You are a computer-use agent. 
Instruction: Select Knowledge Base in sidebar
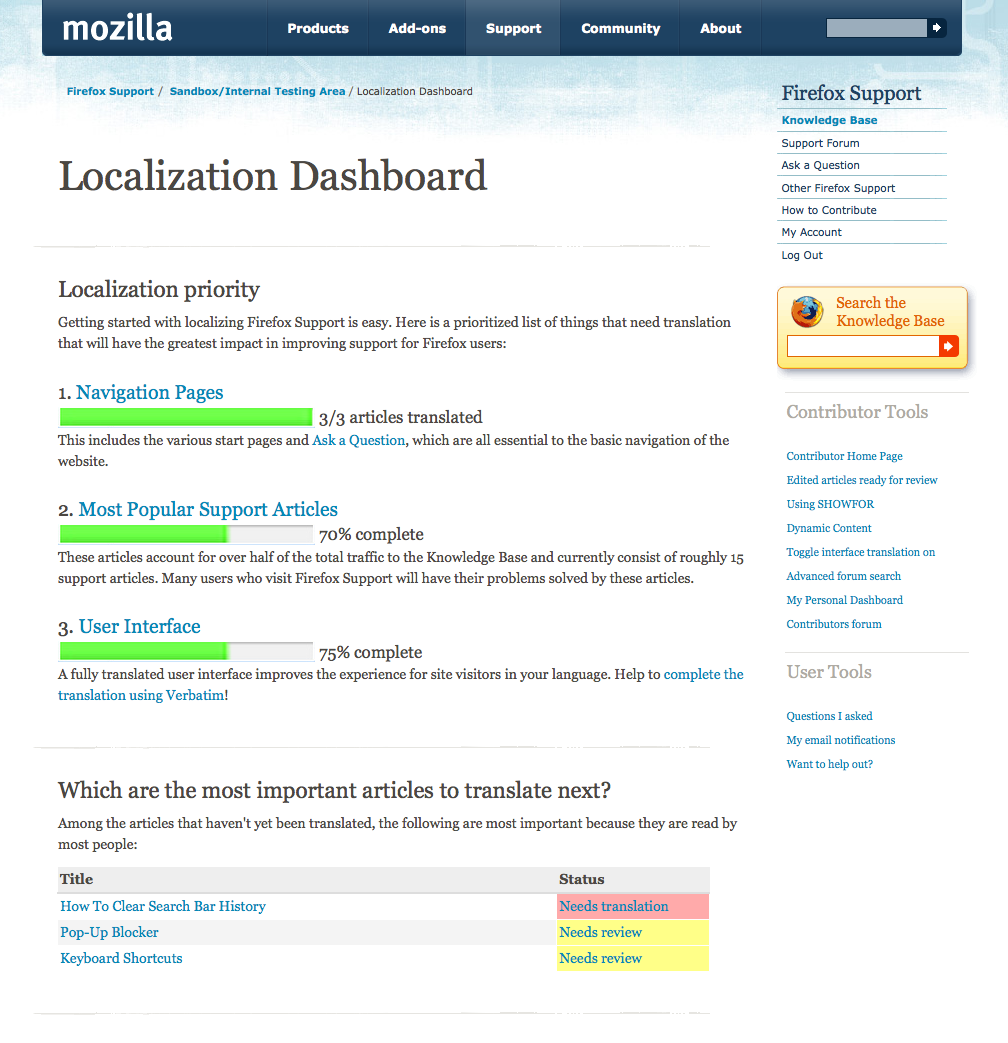coord(829,120)
